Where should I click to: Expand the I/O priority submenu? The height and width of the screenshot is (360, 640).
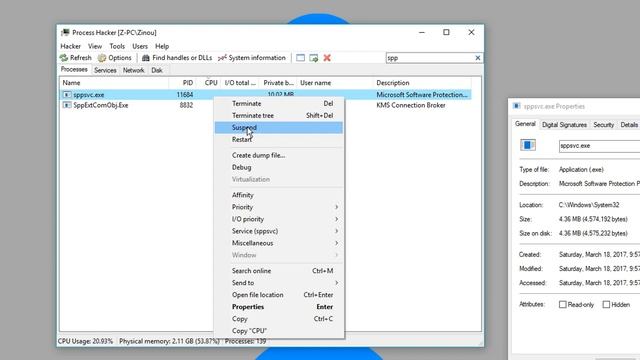click(x=279, y=219)
